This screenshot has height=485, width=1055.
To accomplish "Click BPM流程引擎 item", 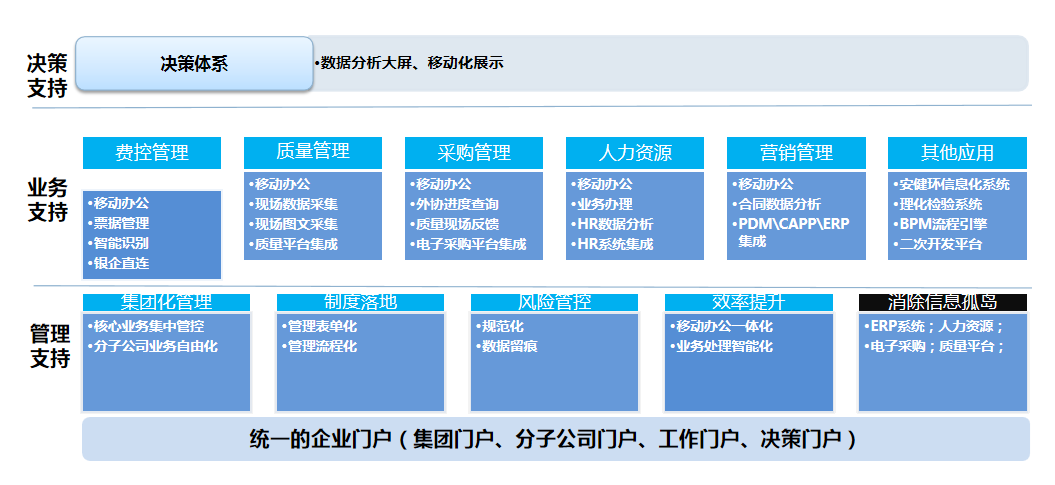I will click(940, 225).
